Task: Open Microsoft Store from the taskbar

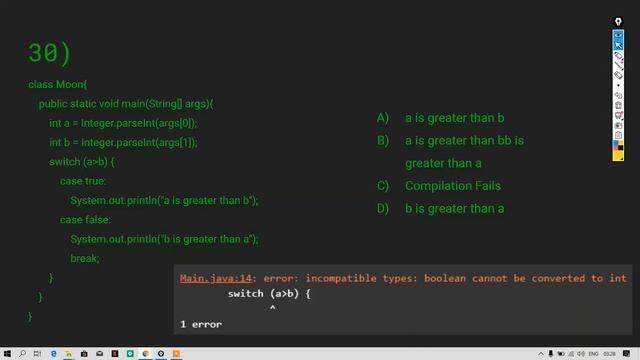Action: pos(84,353)
